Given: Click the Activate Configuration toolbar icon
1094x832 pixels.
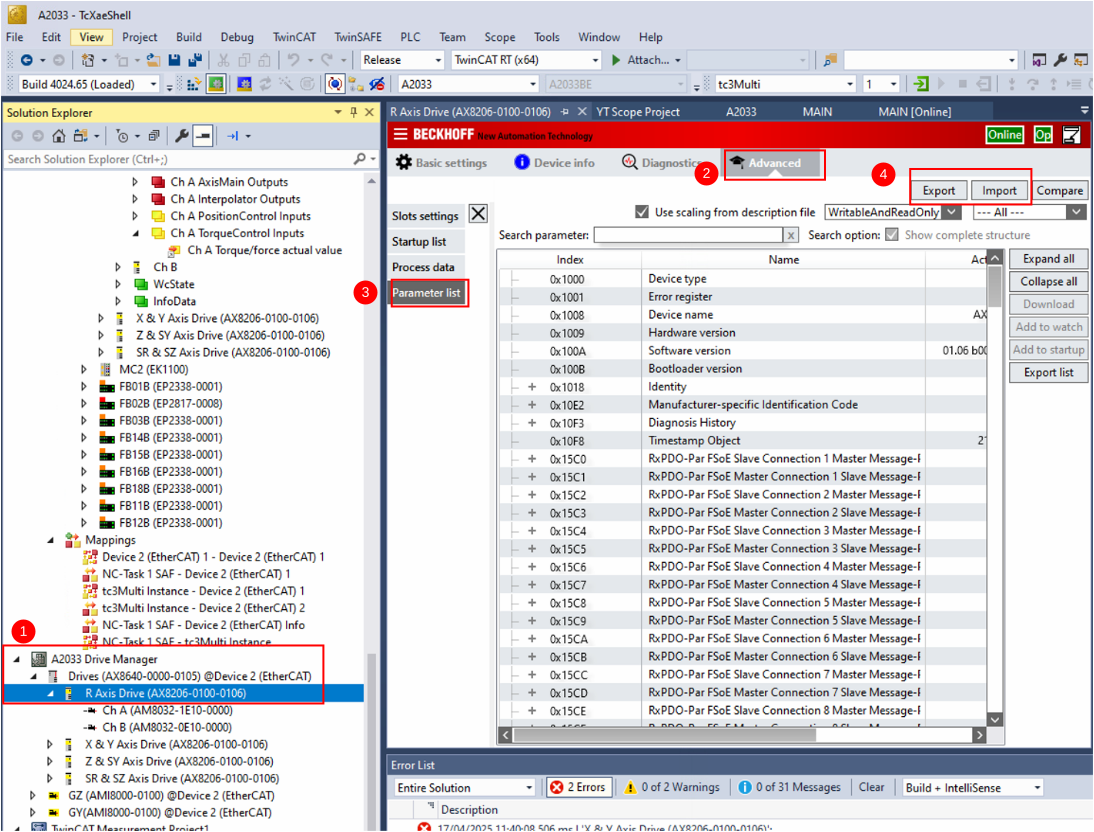Looking at the screenshot, I should click(x=215, y=84).
